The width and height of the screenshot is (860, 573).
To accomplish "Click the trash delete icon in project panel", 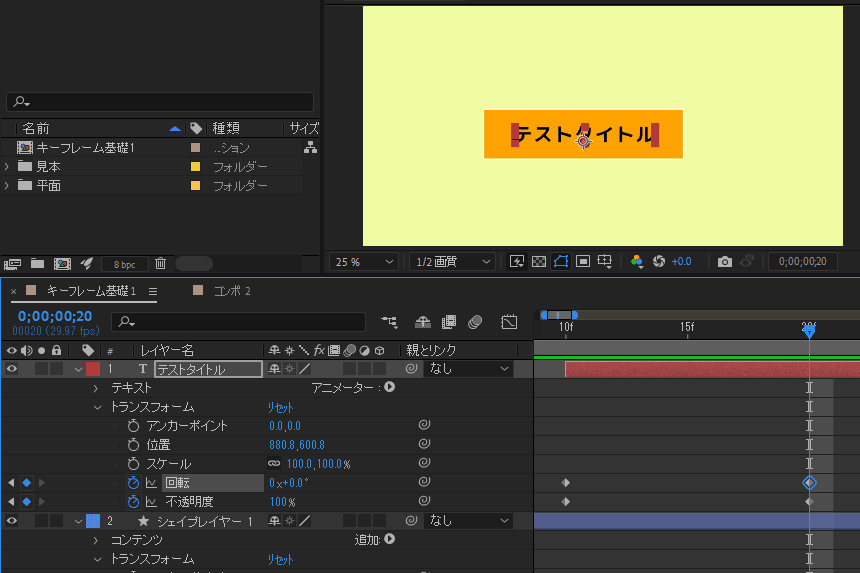I will [x=160, y=264].
